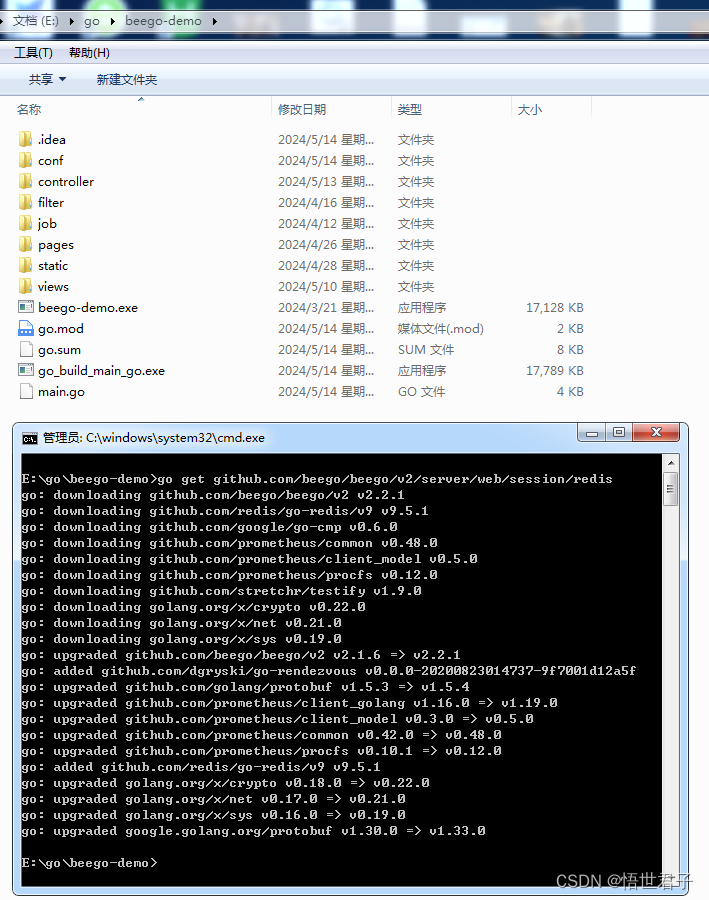Select folder name conf
709x900 pixels.
[x=51, y=161]
